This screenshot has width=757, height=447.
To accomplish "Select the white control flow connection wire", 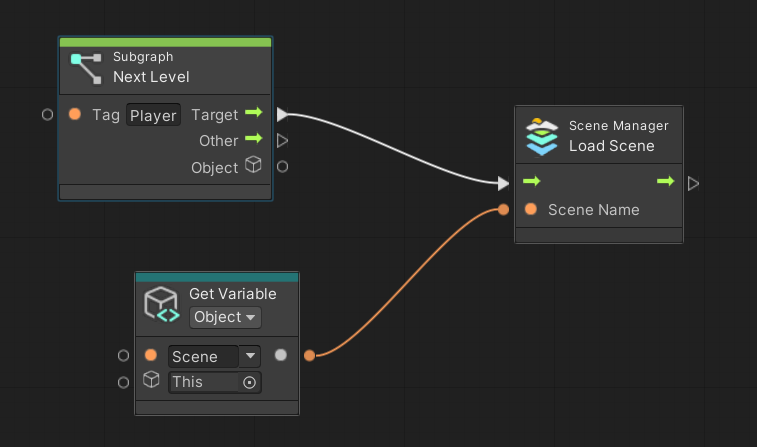I will (x=393, y=150).
